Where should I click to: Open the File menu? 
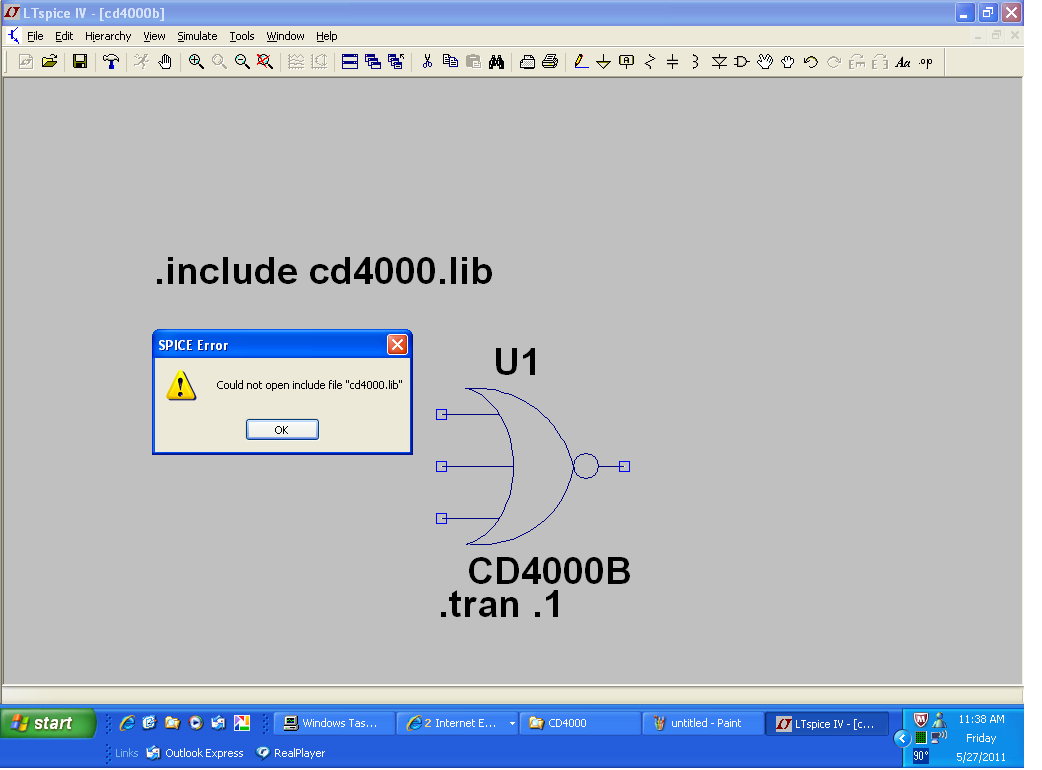pyautogui.click(x=35, y=36)
